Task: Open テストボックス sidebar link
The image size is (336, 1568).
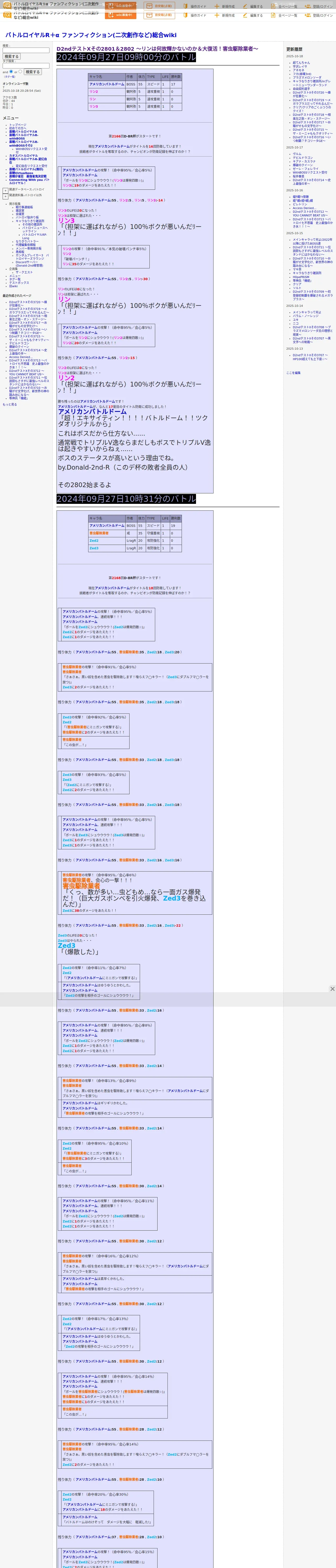Action: pos(19,283)
